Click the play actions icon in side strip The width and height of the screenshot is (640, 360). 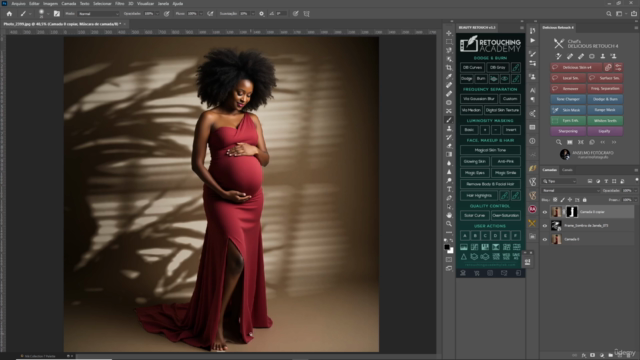533,40
